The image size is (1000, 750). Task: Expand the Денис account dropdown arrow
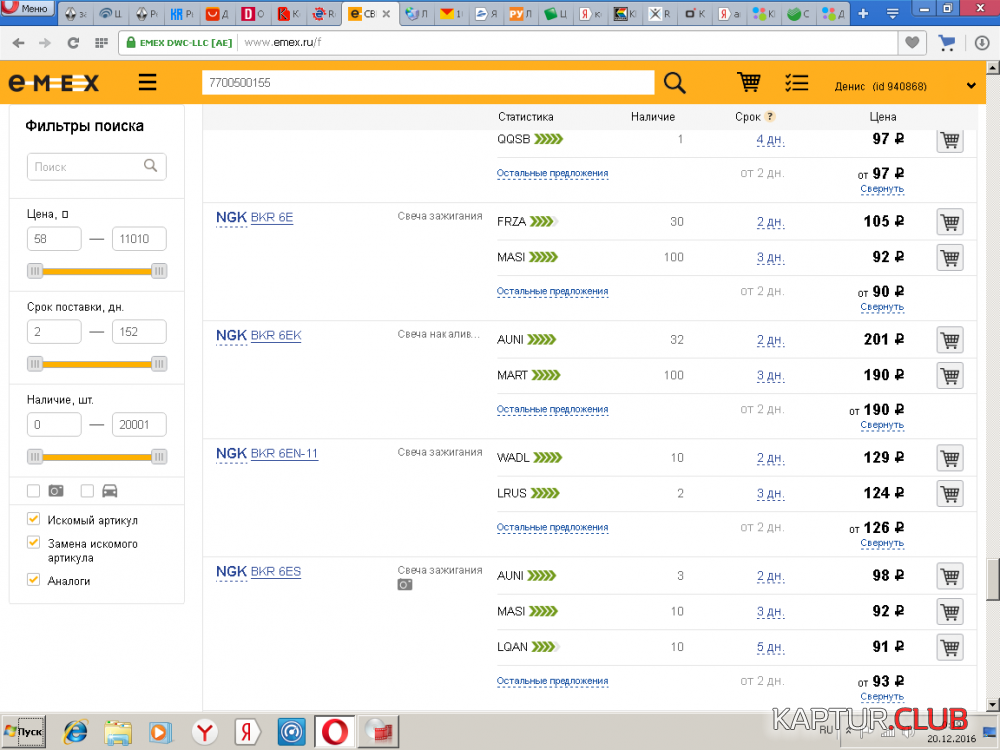(970, 86)
